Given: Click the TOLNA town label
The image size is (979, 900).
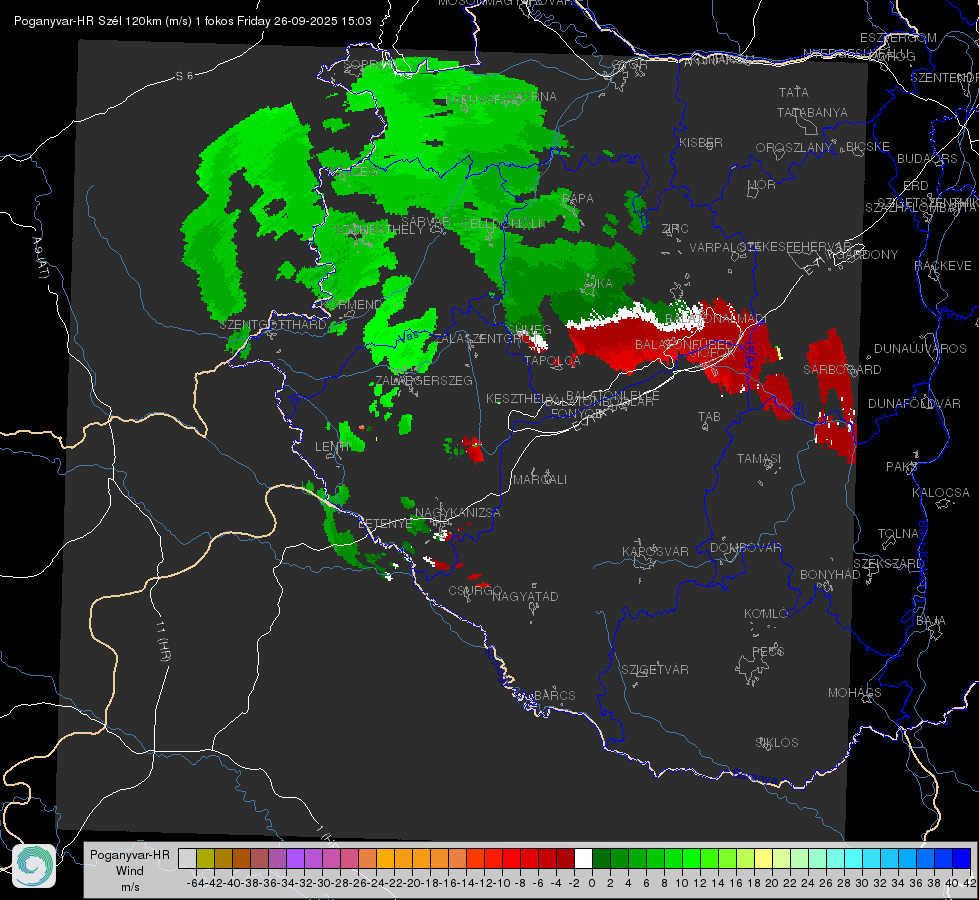Looking at the screenshot, I should coord(898,534).
